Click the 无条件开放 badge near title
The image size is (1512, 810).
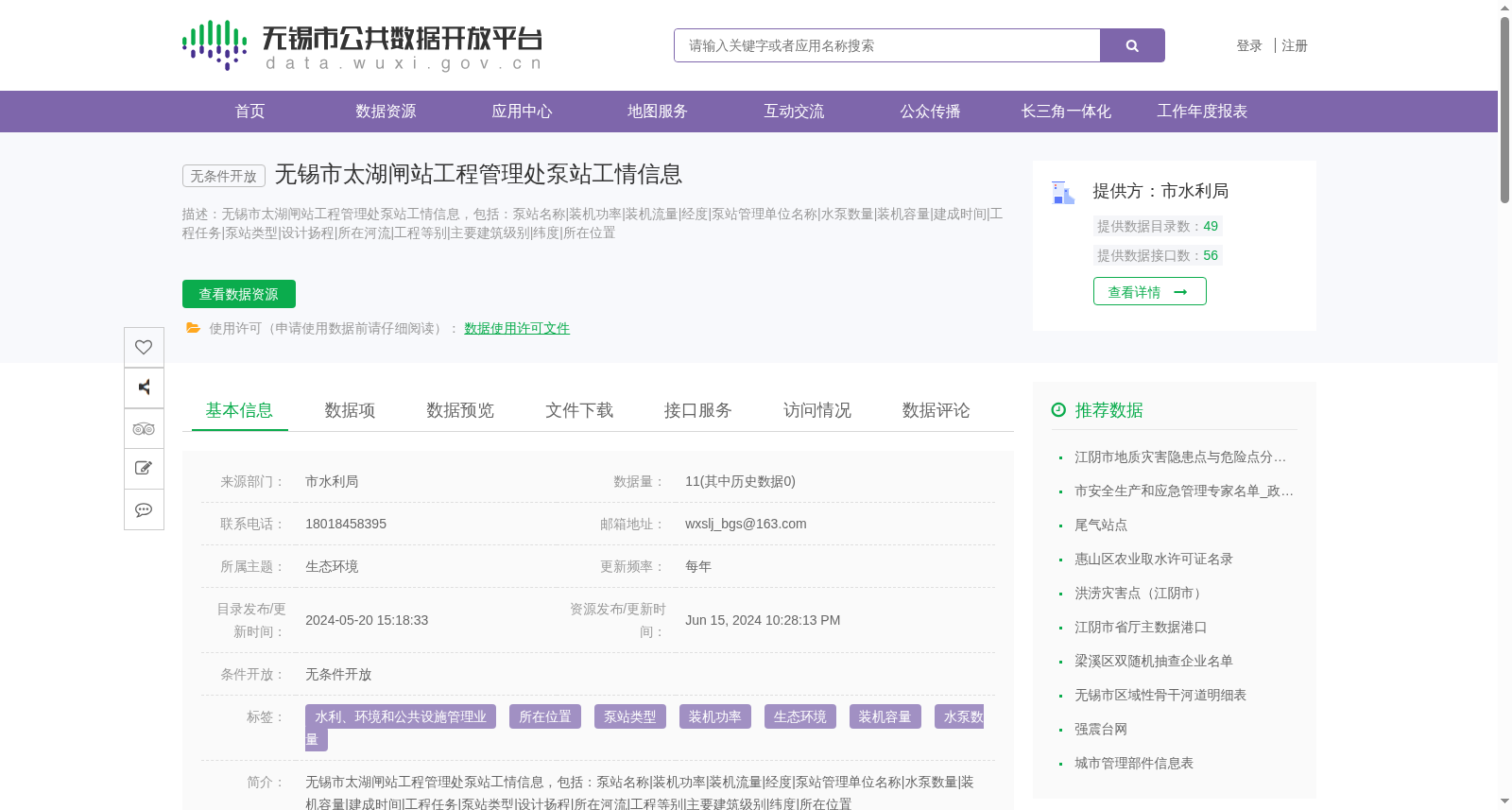pos(224,176)
